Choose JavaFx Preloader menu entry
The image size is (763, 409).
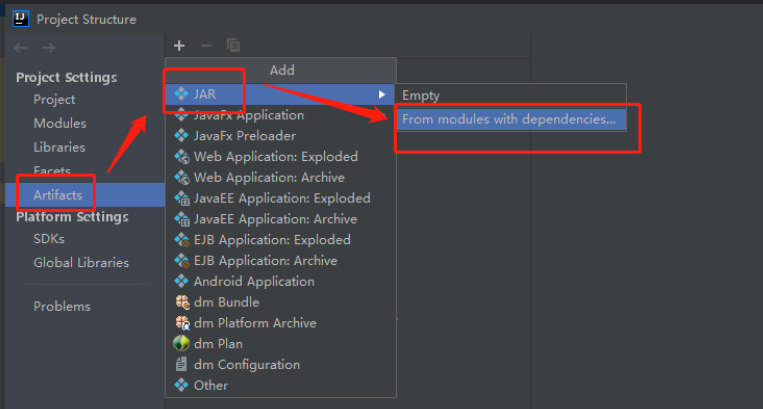tap(281, 136)
